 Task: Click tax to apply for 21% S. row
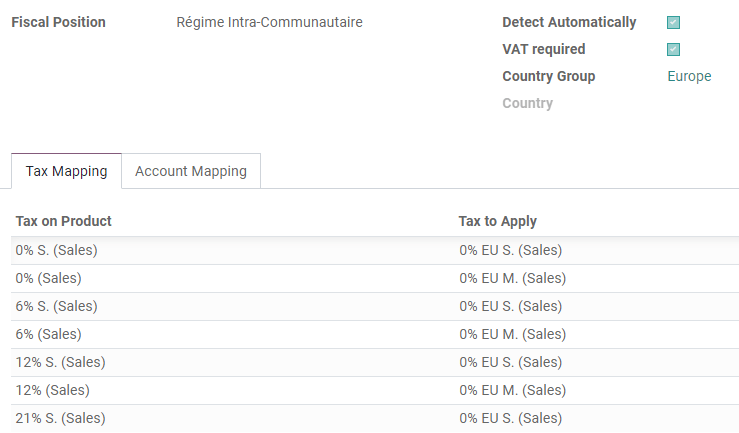[x=510, y=419]
